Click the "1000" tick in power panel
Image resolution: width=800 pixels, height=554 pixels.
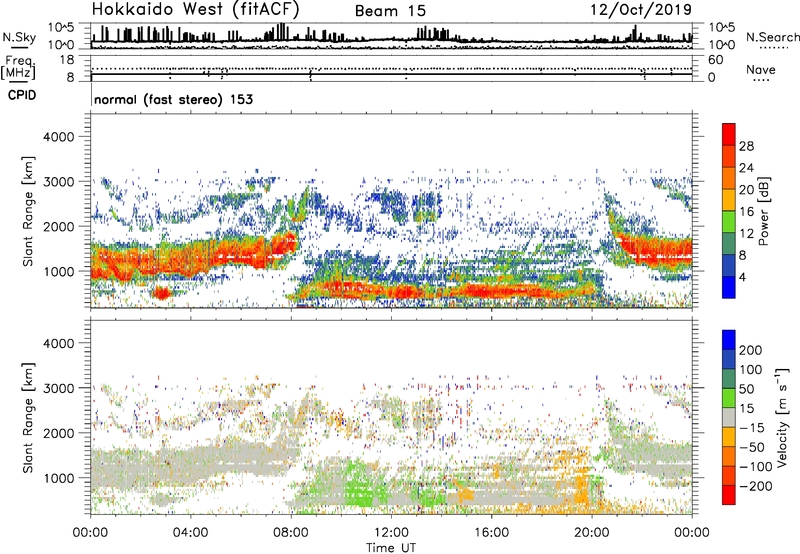[58, 271]
